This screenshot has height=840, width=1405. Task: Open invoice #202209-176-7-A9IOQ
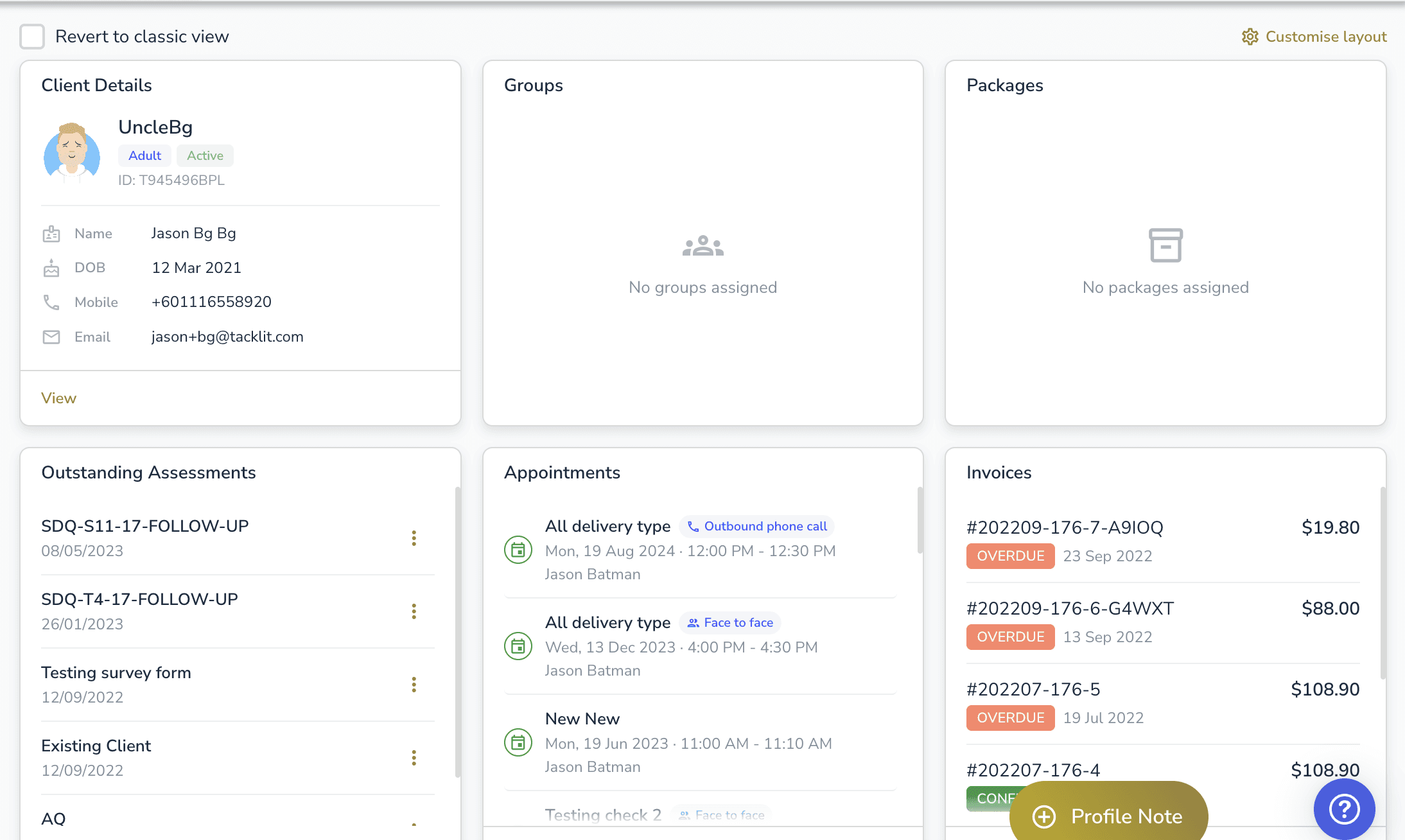(1065, 528)
